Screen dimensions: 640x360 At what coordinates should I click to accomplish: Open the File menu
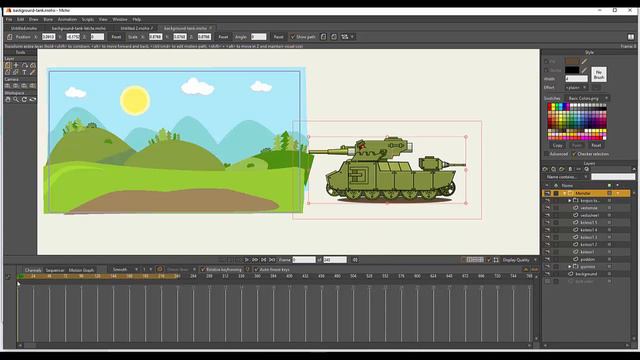pyautogui.click(x=9, y=19)
